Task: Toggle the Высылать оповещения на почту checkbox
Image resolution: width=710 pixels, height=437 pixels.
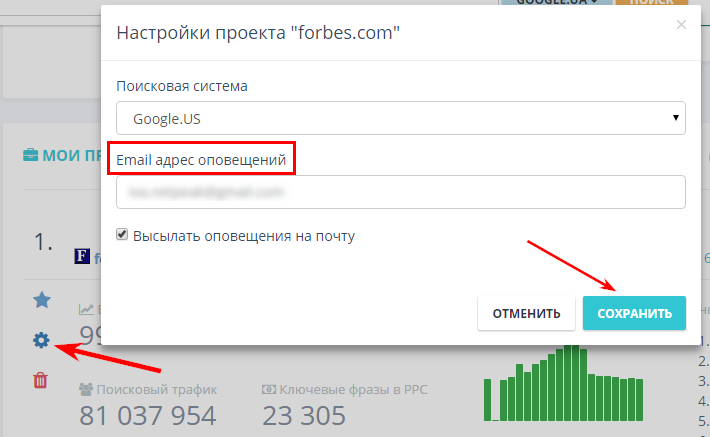Action: (122, 234)
